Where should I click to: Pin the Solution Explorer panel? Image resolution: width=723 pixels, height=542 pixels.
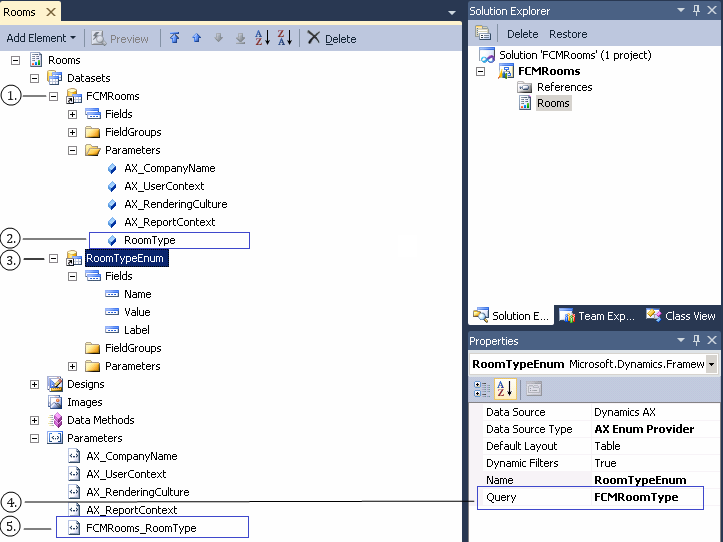pos(697,10)
